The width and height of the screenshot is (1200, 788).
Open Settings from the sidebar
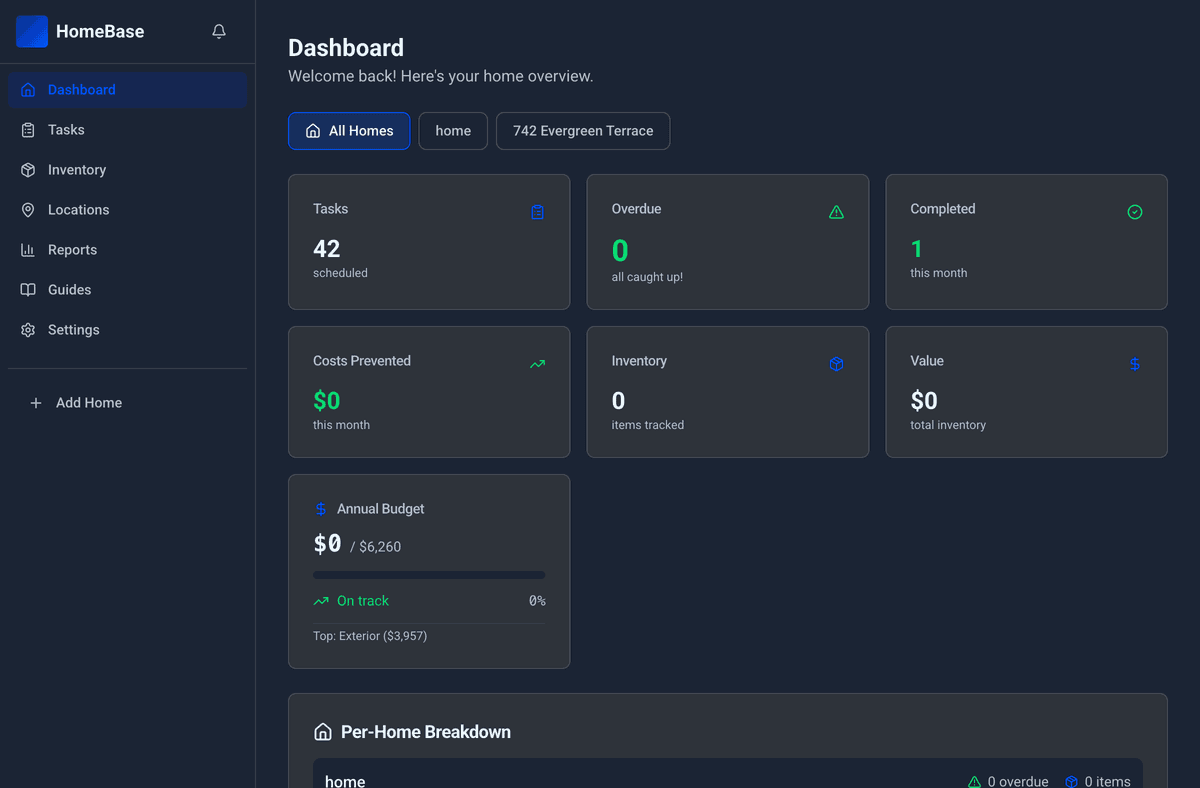click(72, 329)
